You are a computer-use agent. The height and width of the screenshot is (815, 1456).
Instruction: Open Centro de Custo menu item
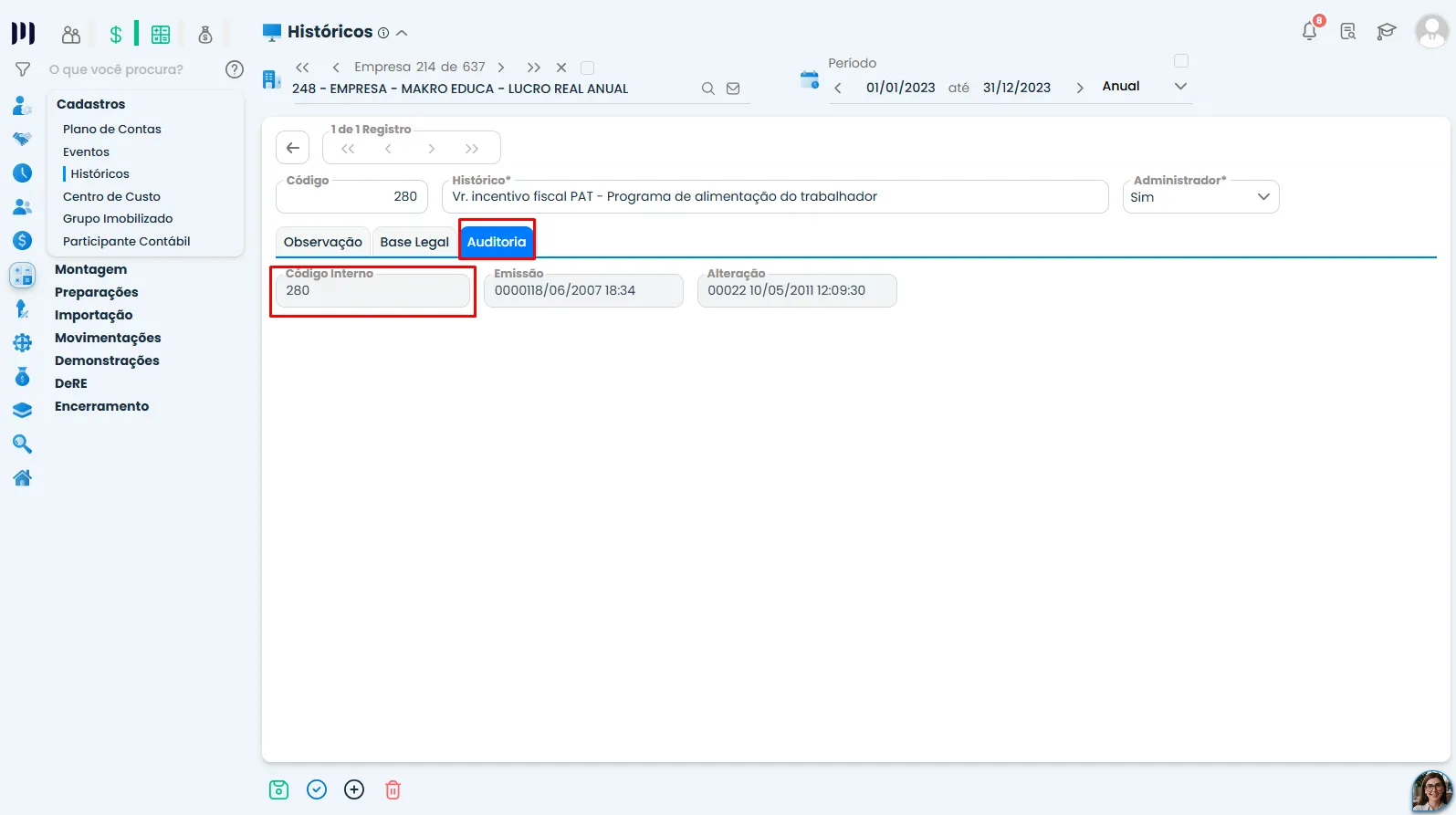pos(111,196)
